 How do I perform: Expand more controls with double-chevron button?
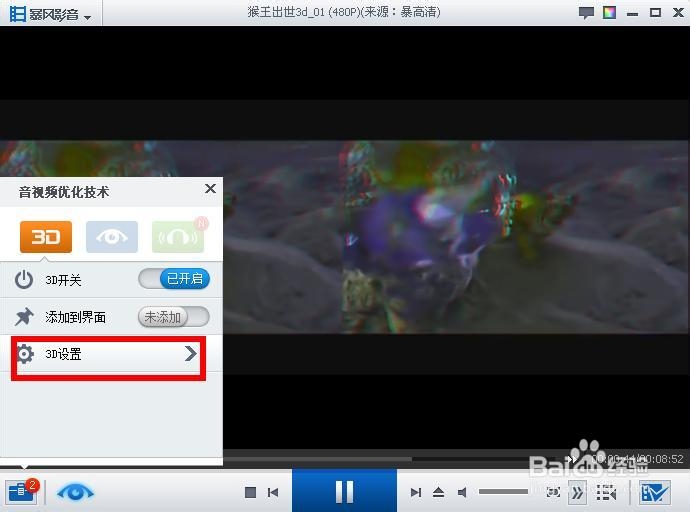(x=577, y=492)
